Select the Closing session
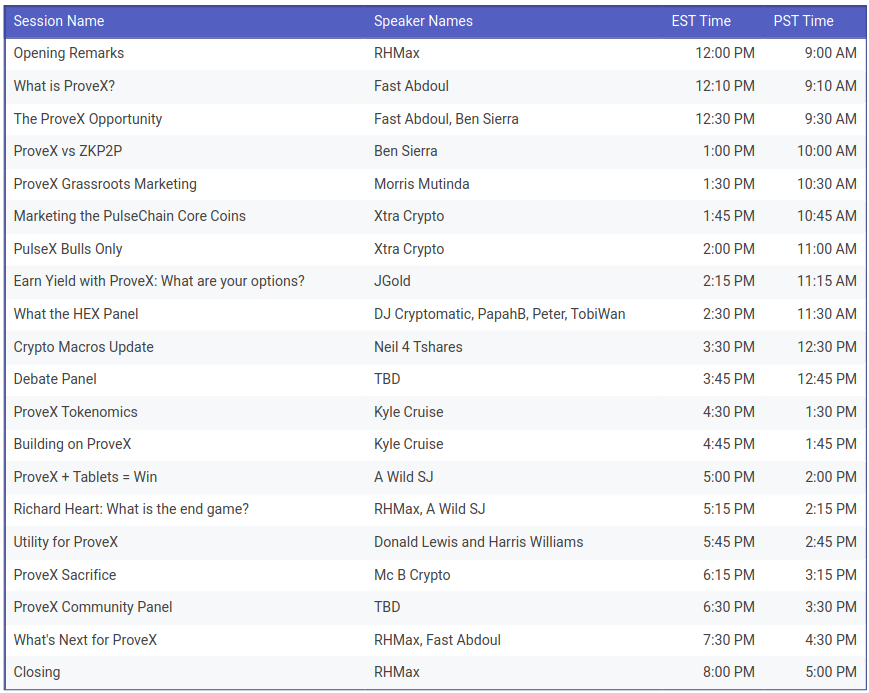This screenshot has width=869, height=693. click(x=37, y=672)
